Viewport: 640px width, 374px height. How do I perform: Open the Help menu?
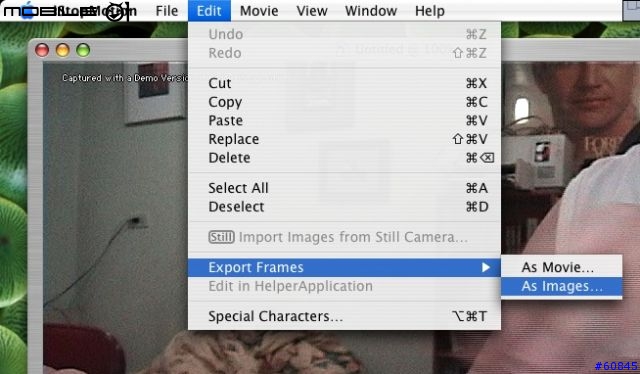click(429, 11)
